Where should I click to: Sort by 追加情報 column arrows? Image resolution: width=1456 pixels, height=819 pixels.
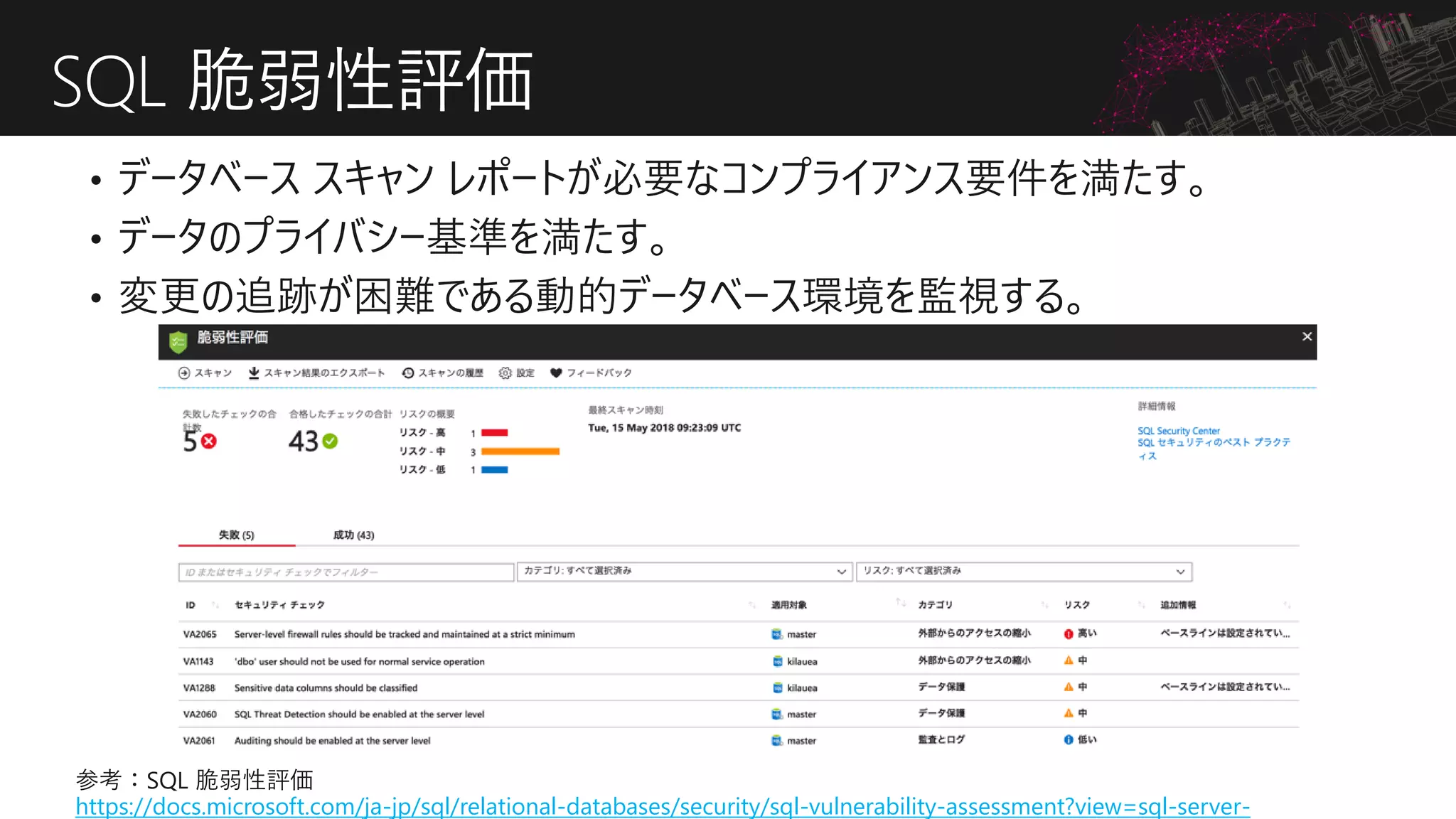[x=1287, y=605]
